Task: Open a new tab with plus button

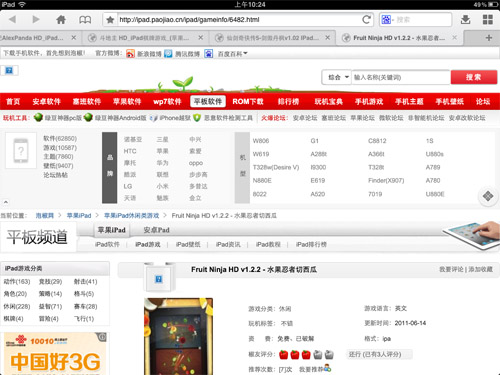Action: pyautogui.click(x=489, y=38)
